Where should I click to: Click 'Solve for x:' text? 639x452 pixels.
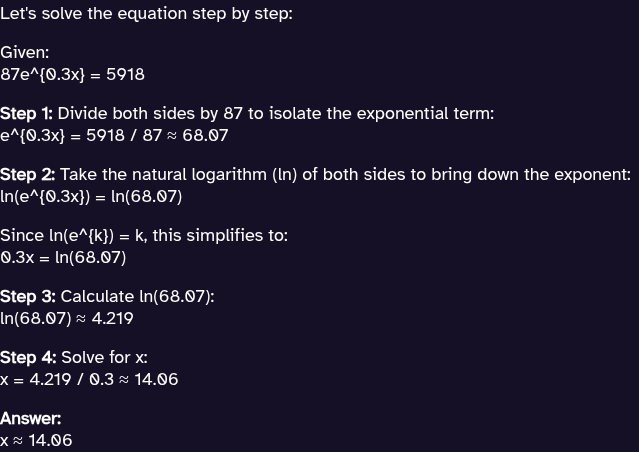(x=104, y=357)
